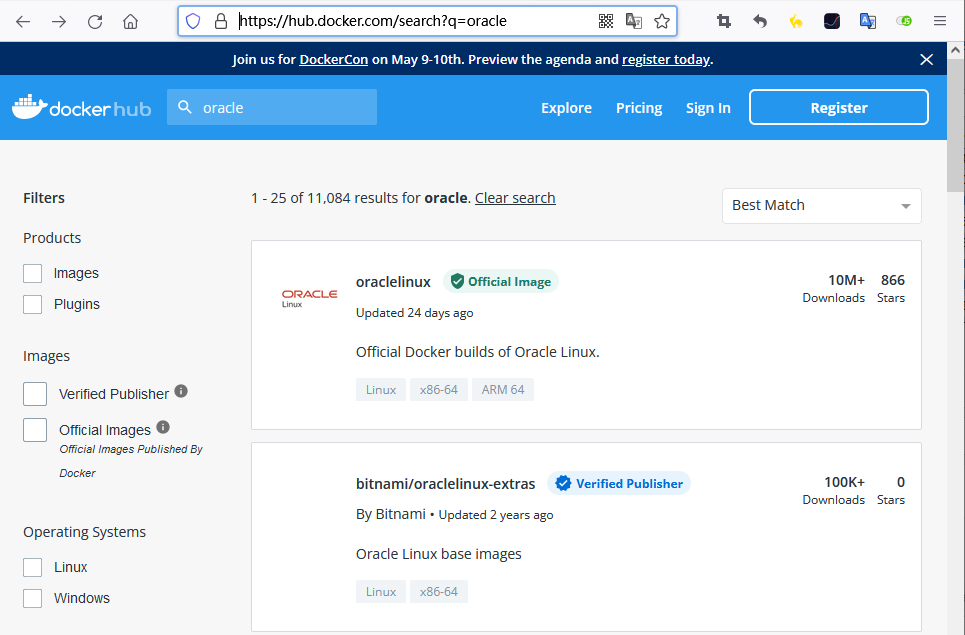Open the tracking protection shield icon

(193, 22)
